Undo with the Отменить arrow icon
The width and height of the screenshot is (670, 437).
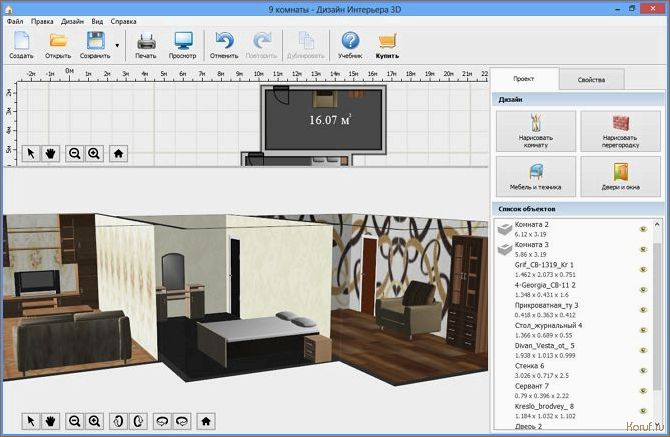224,42
